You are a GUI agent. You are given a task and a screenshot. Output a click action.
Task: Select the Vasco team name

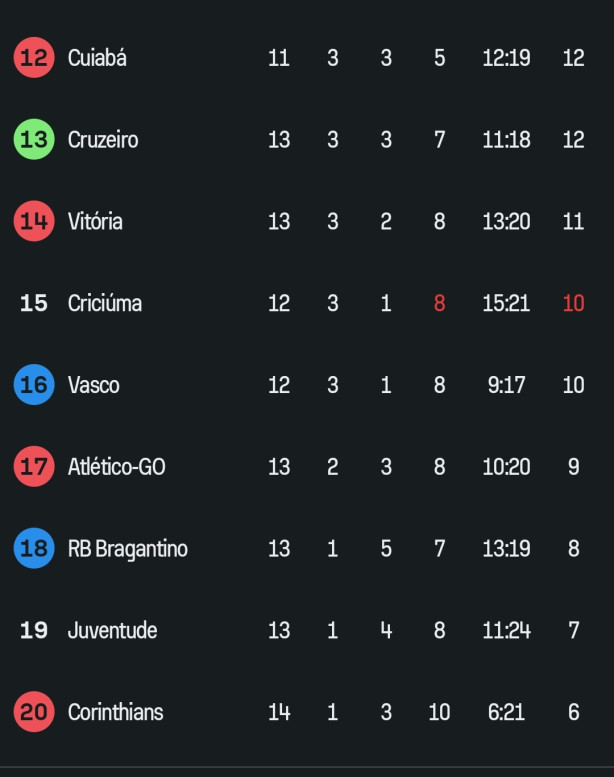pos(94,385)
